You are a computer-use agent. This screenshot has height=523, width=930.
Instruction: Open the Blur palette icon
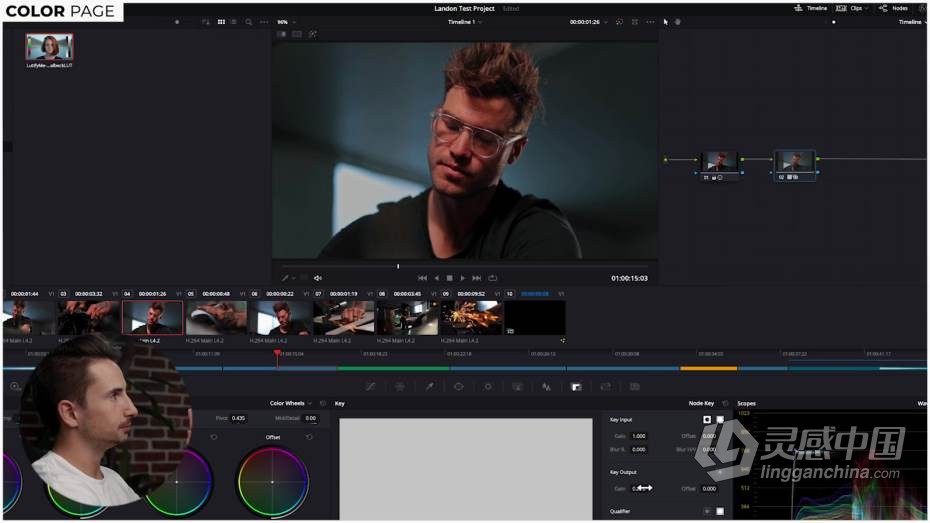pyautogui.click(x=546, y=387)
